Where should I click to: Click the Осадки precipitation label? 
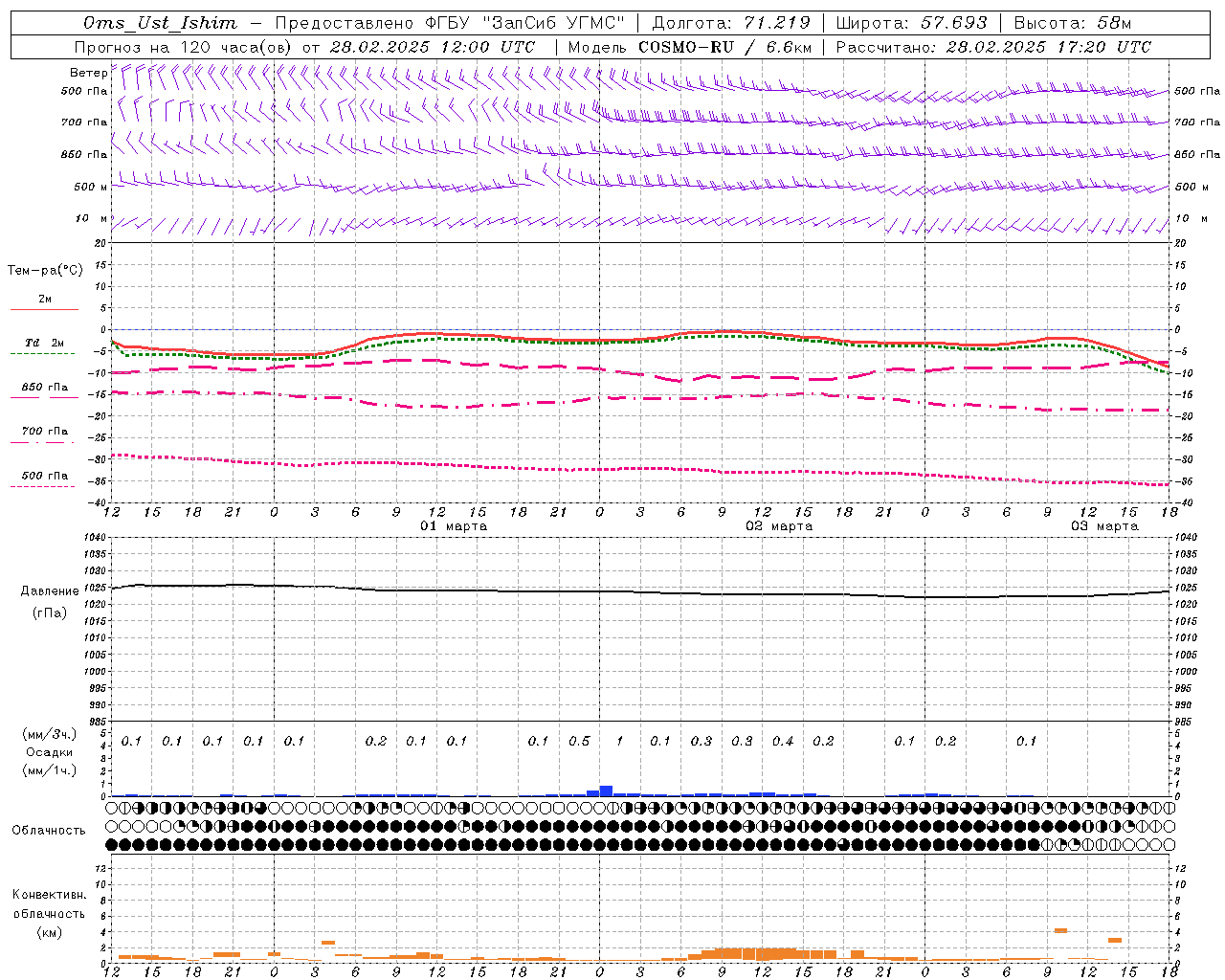(50, 752)
